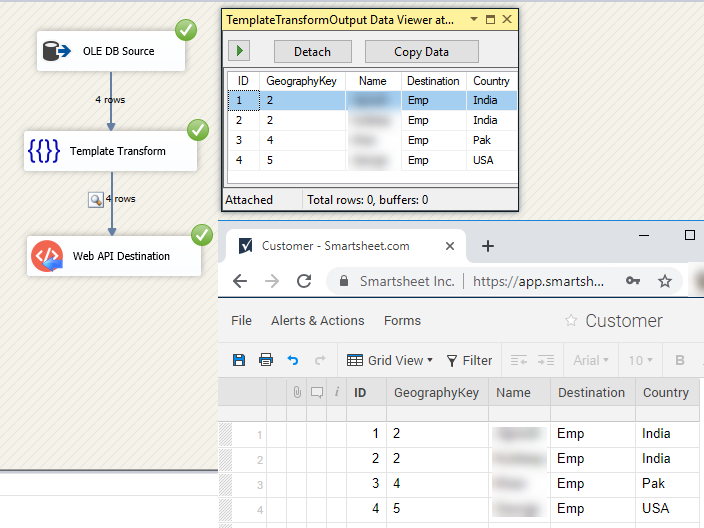
Task: Select the Web API Destination component
Action: point(114,256)
